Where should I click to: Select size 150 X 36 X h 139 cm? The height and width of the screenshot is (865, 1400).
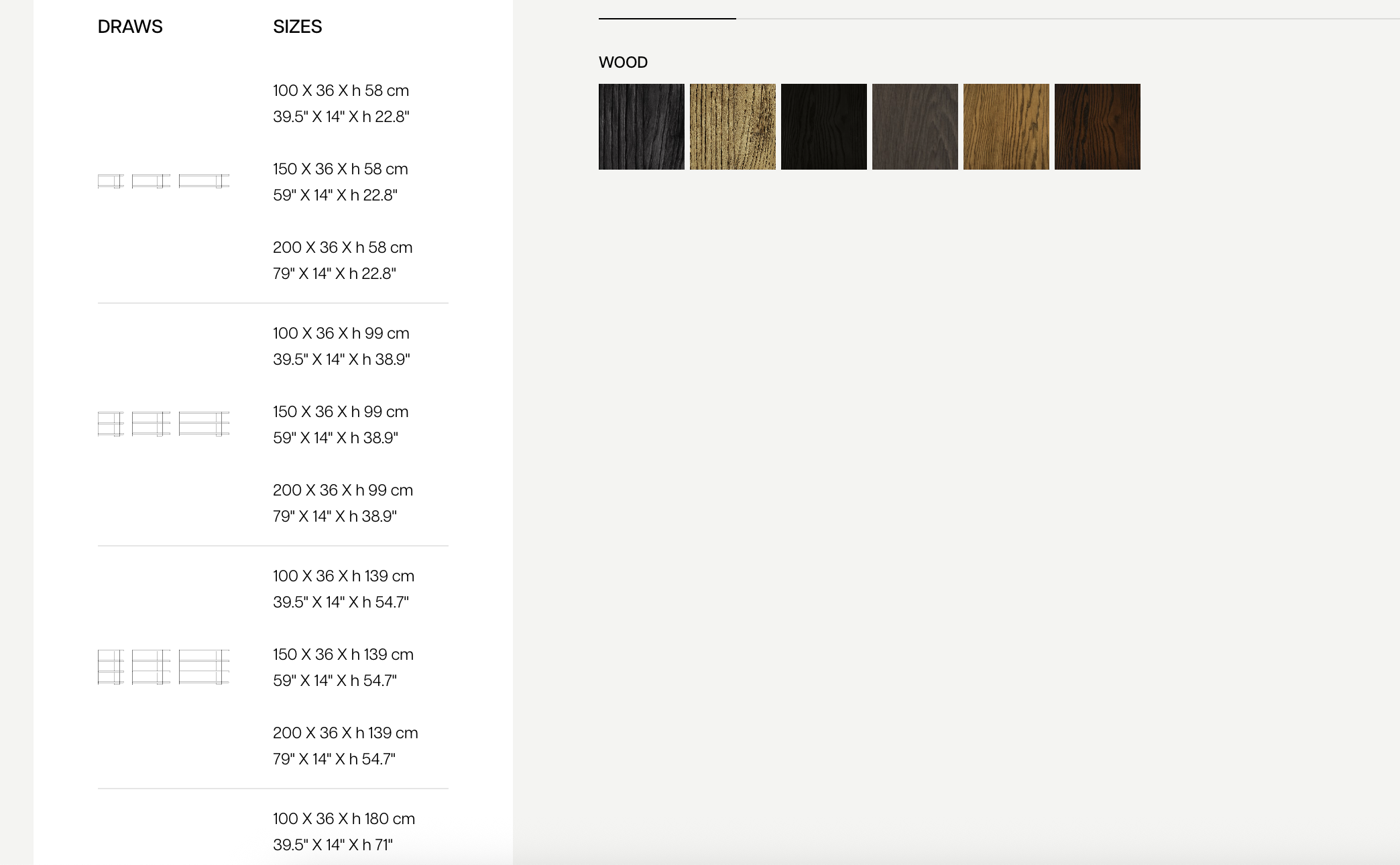coord(343,654)
